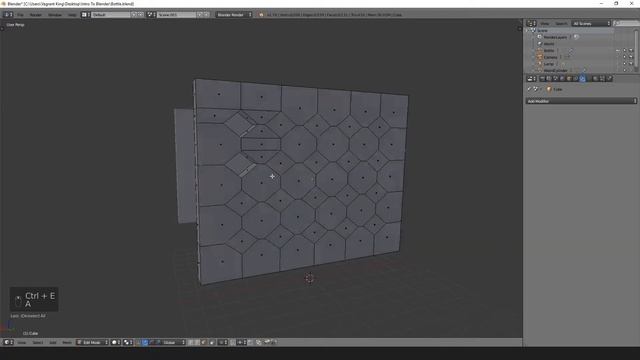Image resolution: width=640 pixels, height=360 pixels.
Task: Click the Scene name field
Action: point(176,15)
